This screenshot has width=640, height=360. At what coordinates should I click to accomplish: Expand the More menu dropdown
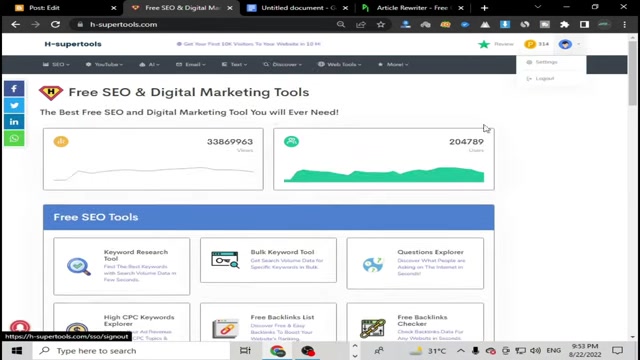tap(393, 64)
